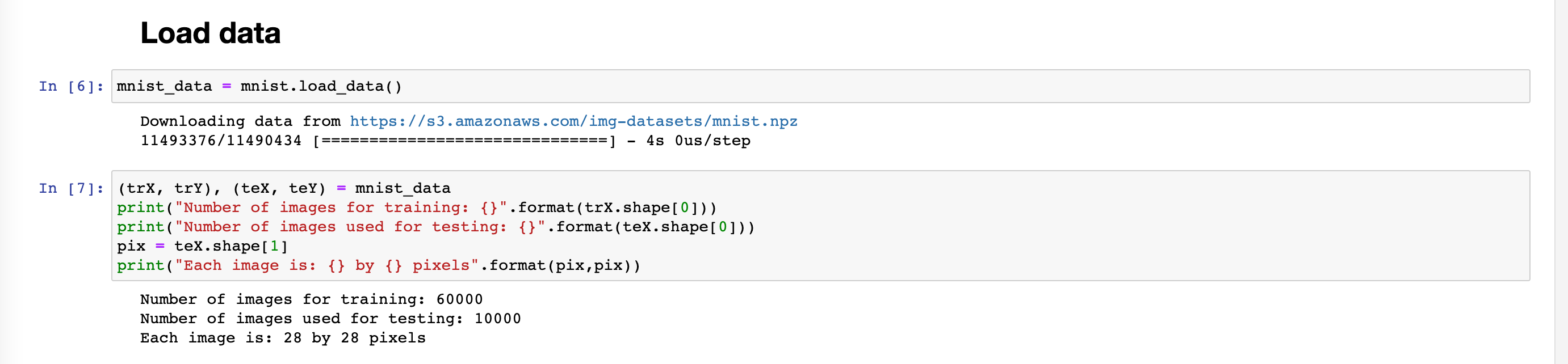Click the print line for Each image is
This screenshot has width=1568, height=364.
(379, 265)
